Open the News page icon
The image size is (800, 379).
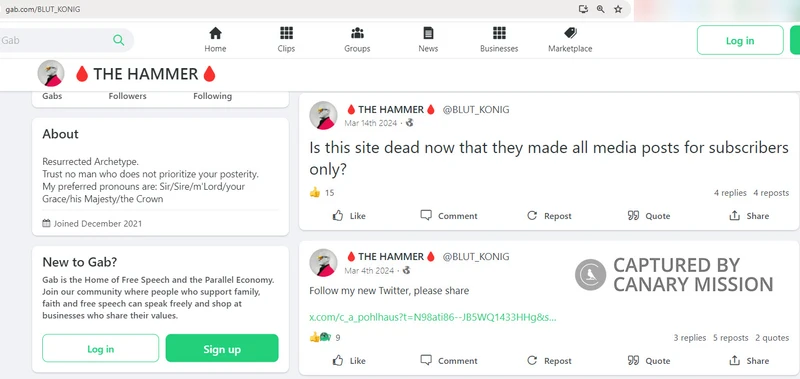tap(428, 34)
